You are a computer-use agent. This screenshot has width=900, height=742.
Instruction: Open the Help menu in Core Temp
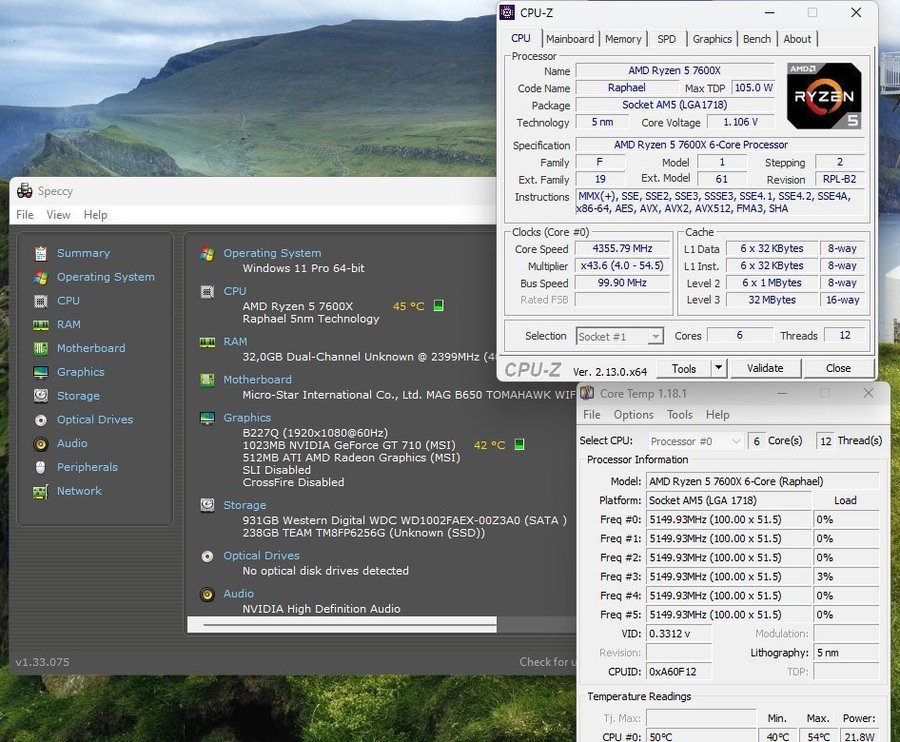(717, 414)
